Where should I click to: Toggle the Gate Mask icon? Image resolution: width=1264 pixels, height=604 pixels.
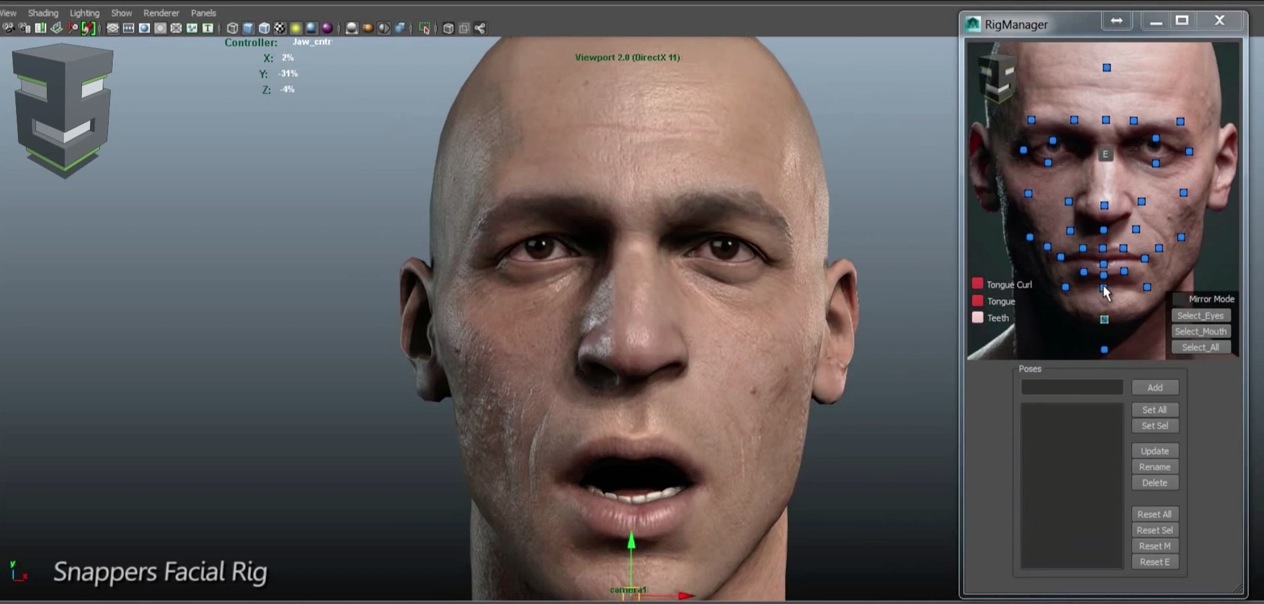click(x=160, y=28)
